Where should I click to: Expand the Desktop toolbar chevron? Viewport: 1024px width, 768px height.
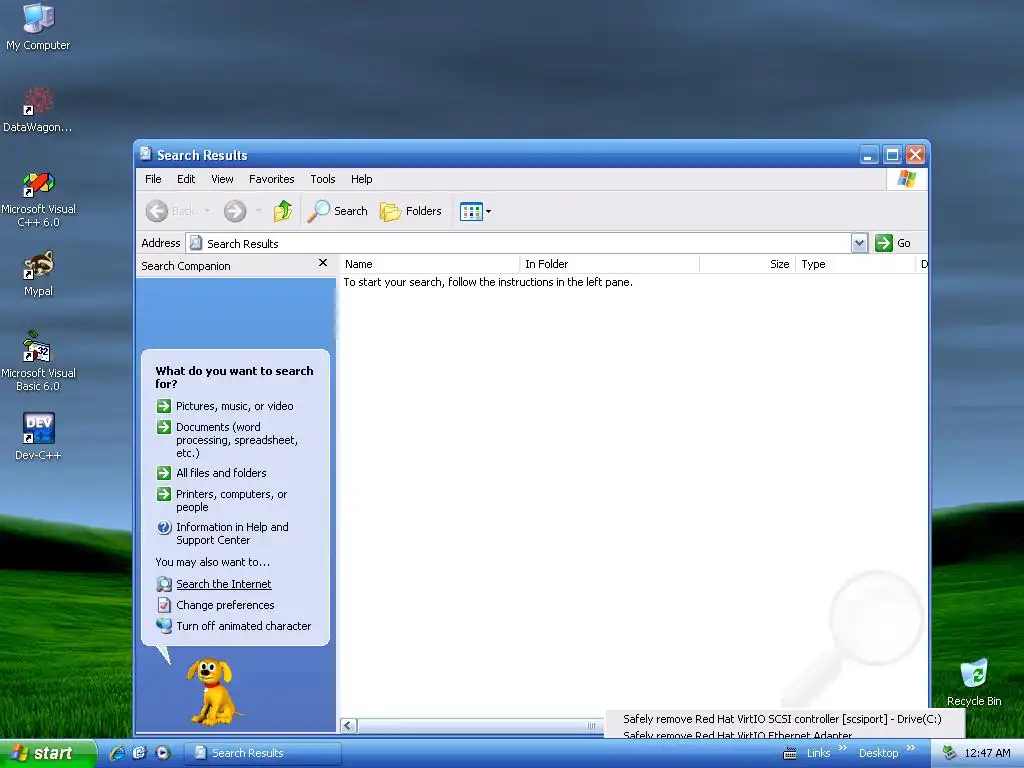(x=911, y=748)
